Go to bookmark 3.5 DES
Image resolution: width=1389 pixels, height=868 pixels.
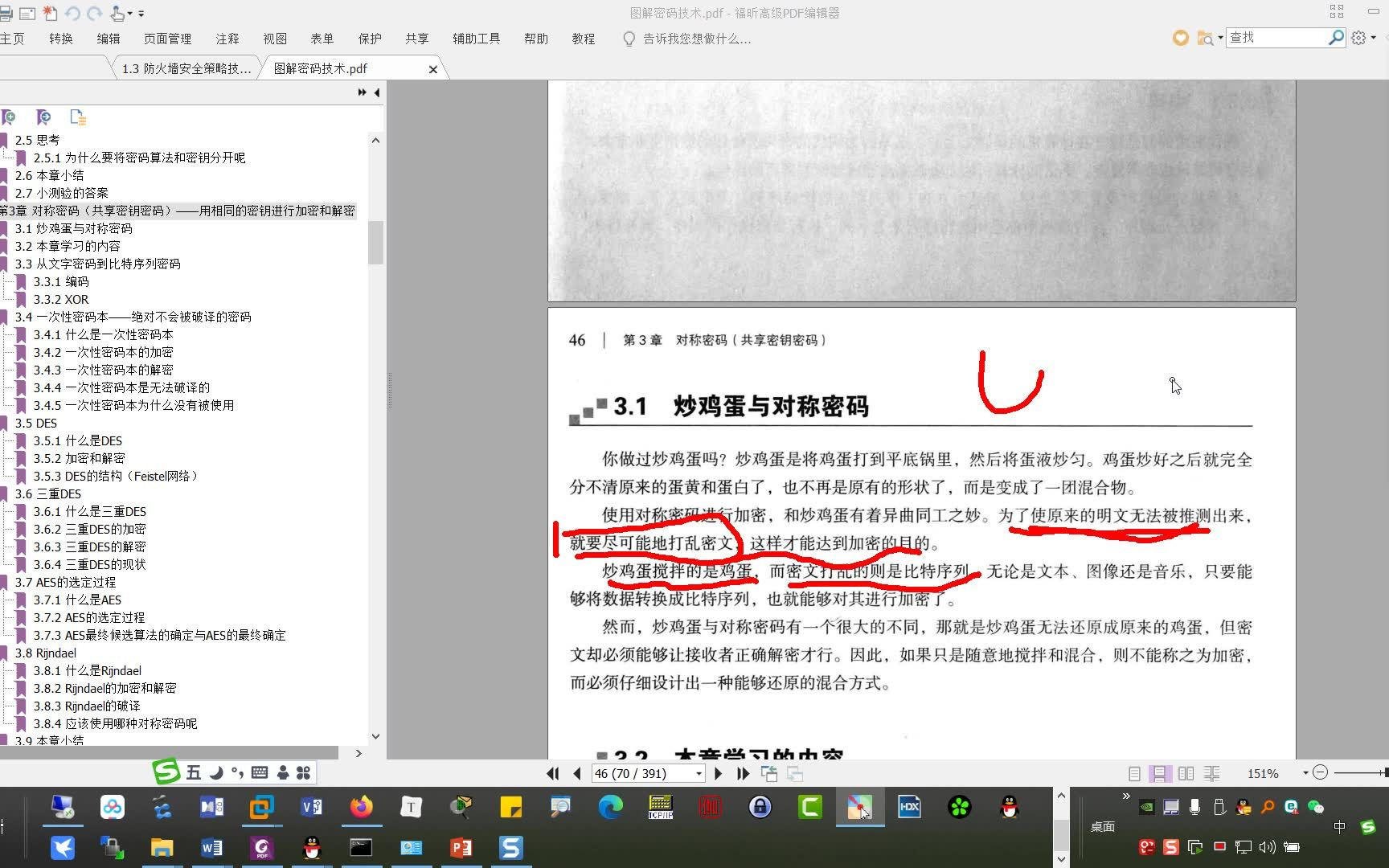(x=35, y=423)
